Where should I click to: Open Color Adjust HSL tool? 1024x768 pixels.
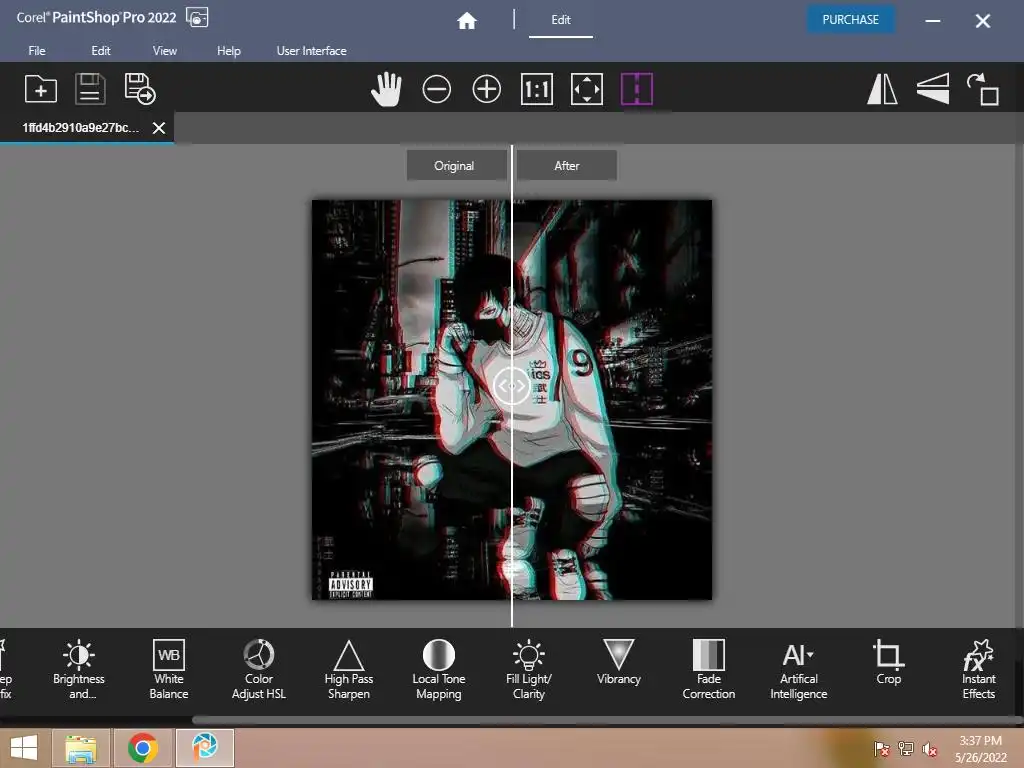[259, 669]
